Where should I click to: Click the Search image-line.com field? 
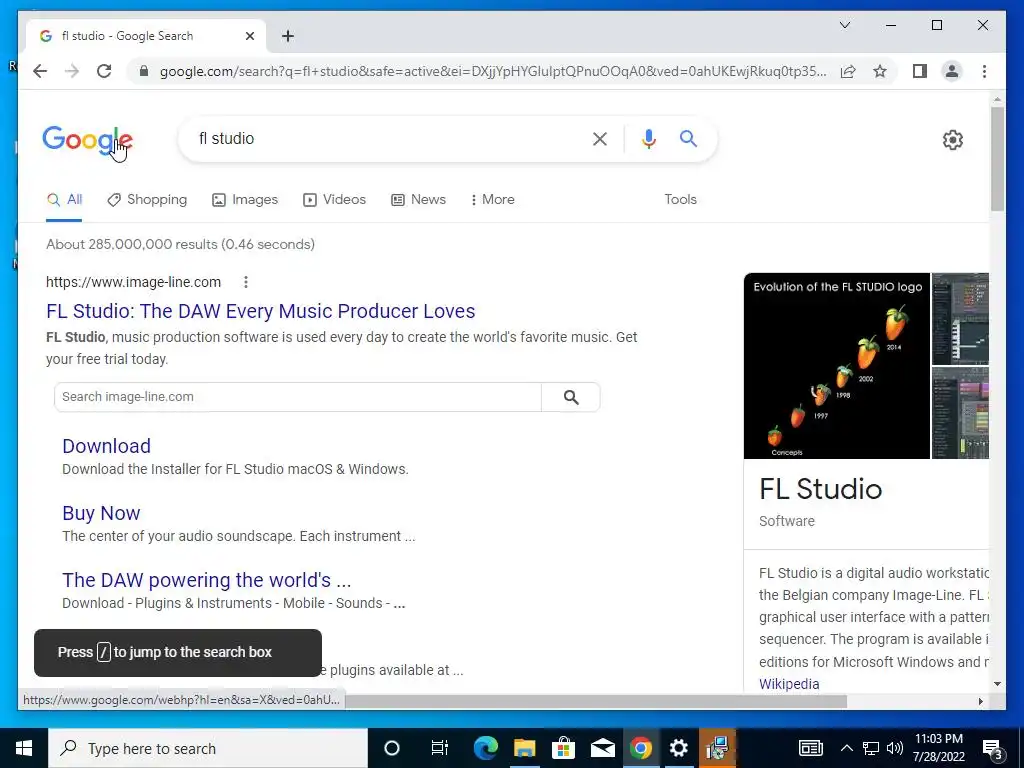[x=298, y=397]
